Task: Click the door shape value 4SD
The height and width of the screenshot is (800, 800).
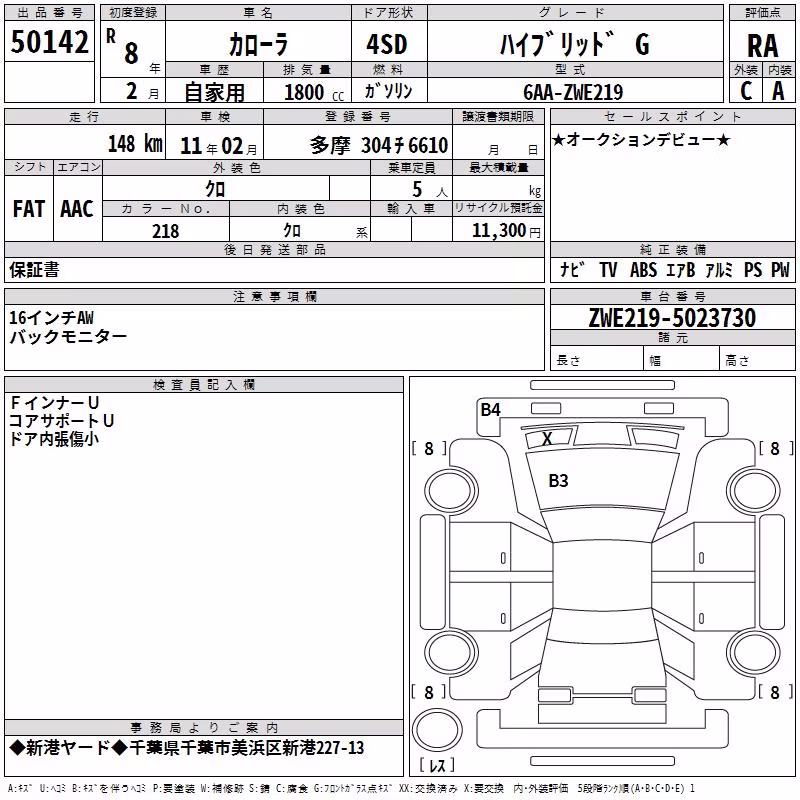Action: (x=387, y=44)
